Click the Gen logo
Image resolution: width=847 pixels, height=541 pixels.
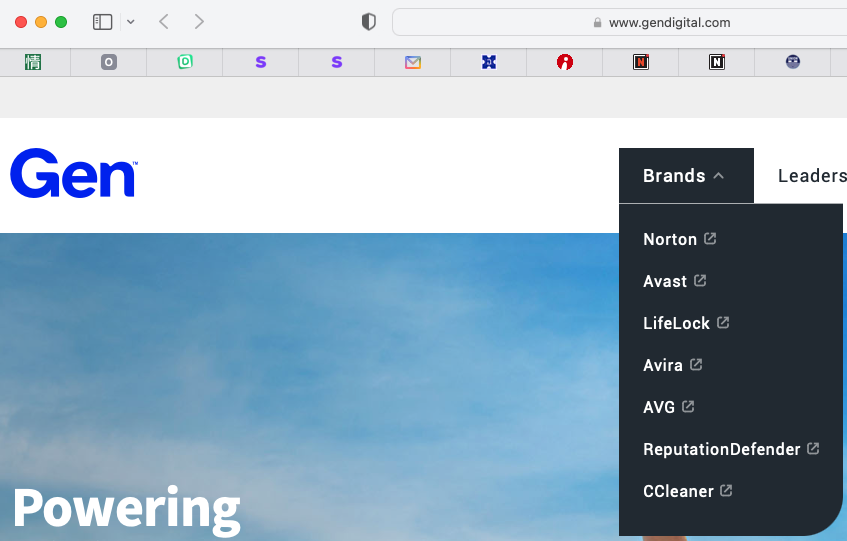[74, 173]
